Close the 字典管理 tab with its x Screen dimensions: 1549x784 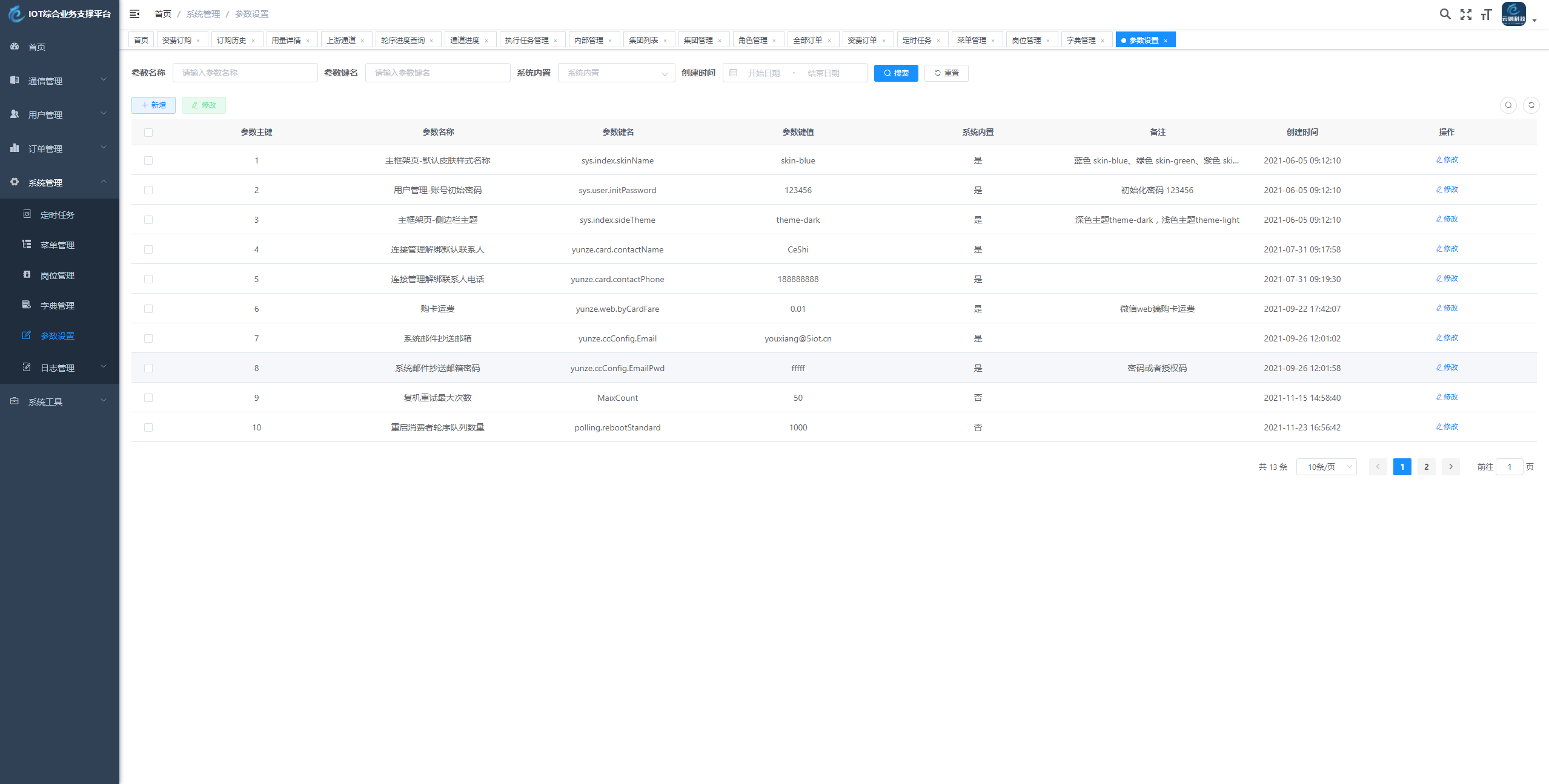point(1103,41)
